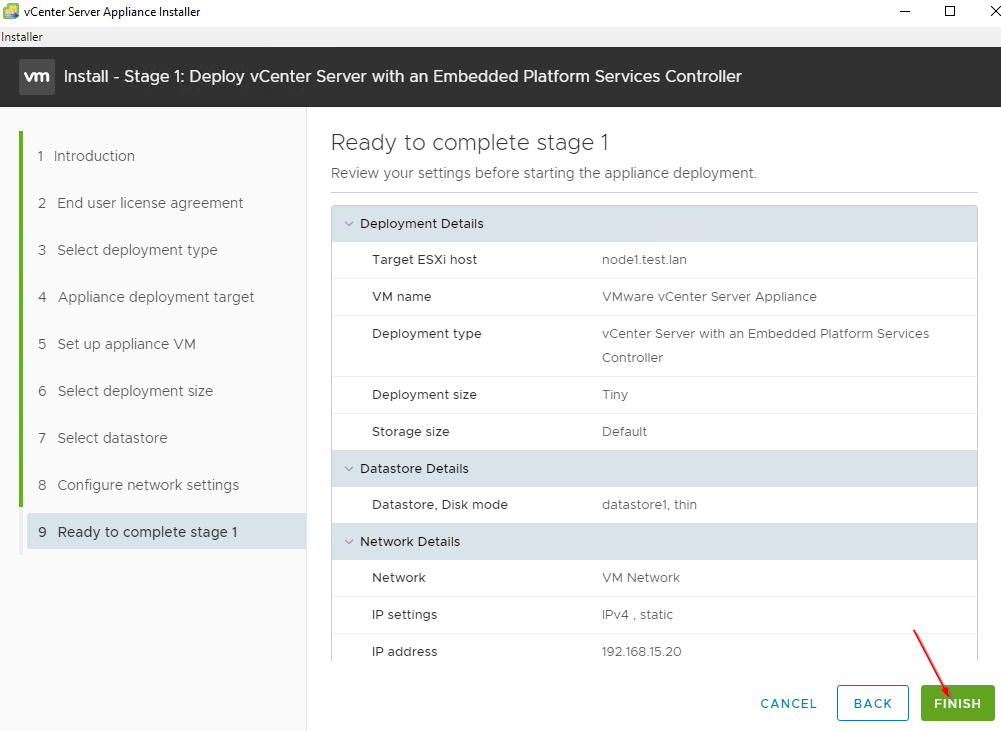
Task: Click the Finish button
Action: click(x=958, y=703)
